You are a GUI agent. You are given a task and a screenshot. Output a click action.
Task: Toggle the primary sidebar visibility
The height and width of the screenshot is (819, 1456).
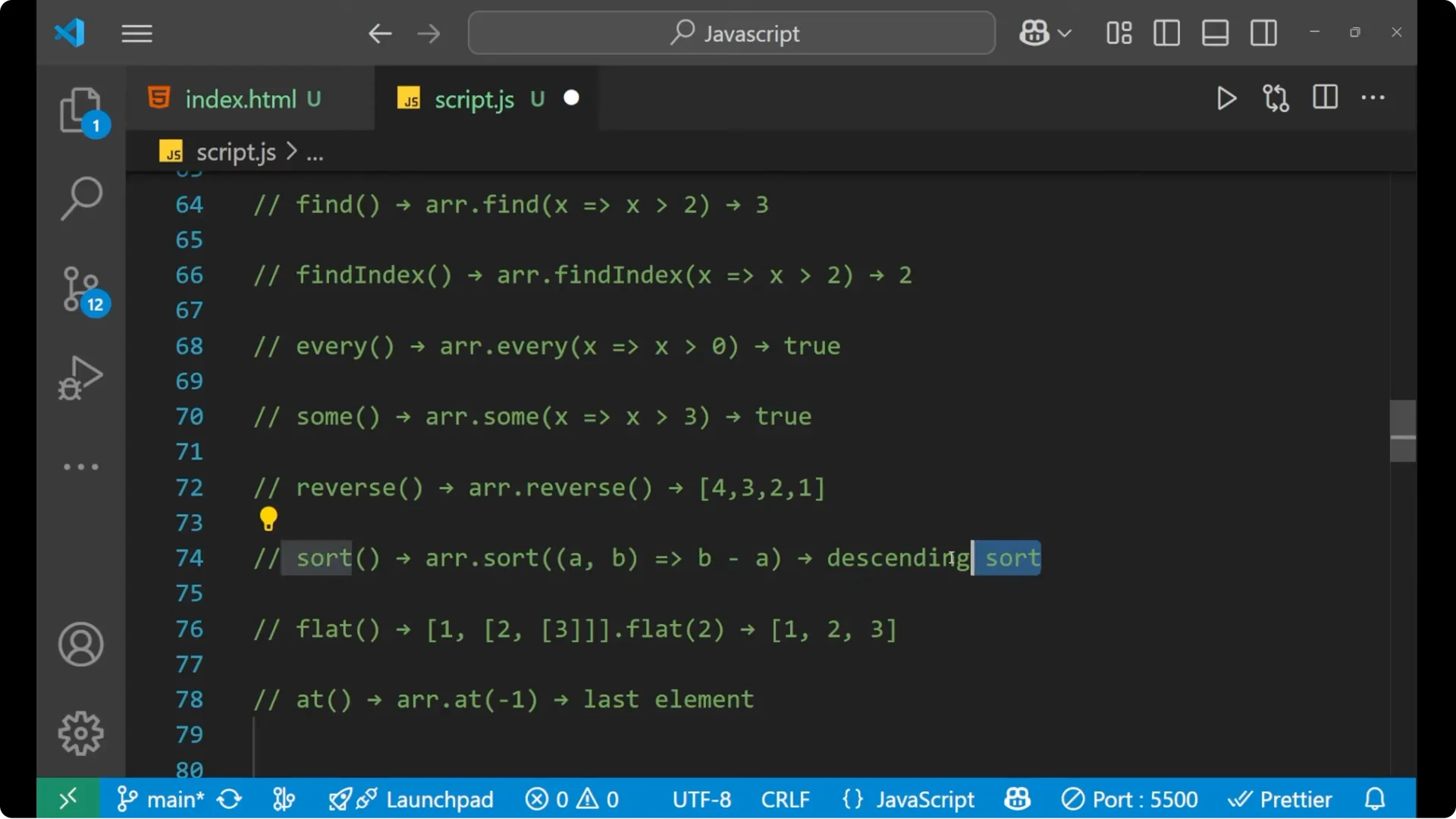tap(1166, 33)
